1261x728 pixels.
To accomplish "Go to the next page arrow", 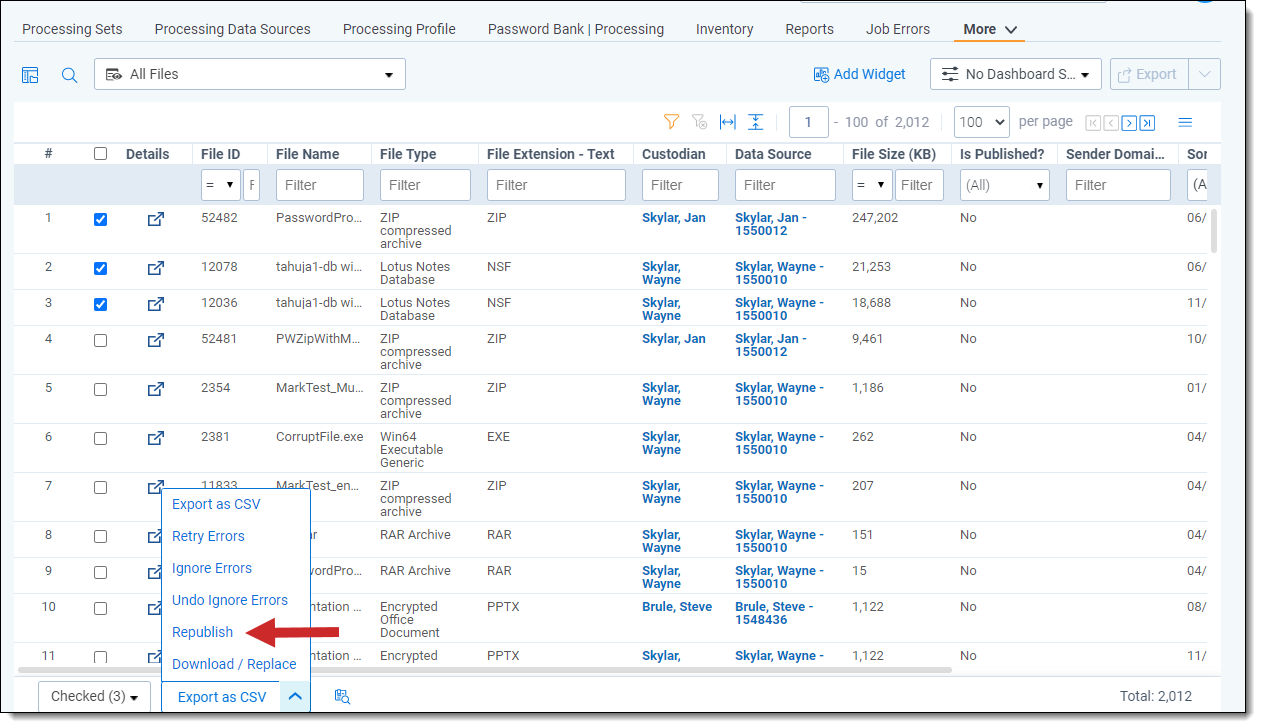I will point(1129,123).
